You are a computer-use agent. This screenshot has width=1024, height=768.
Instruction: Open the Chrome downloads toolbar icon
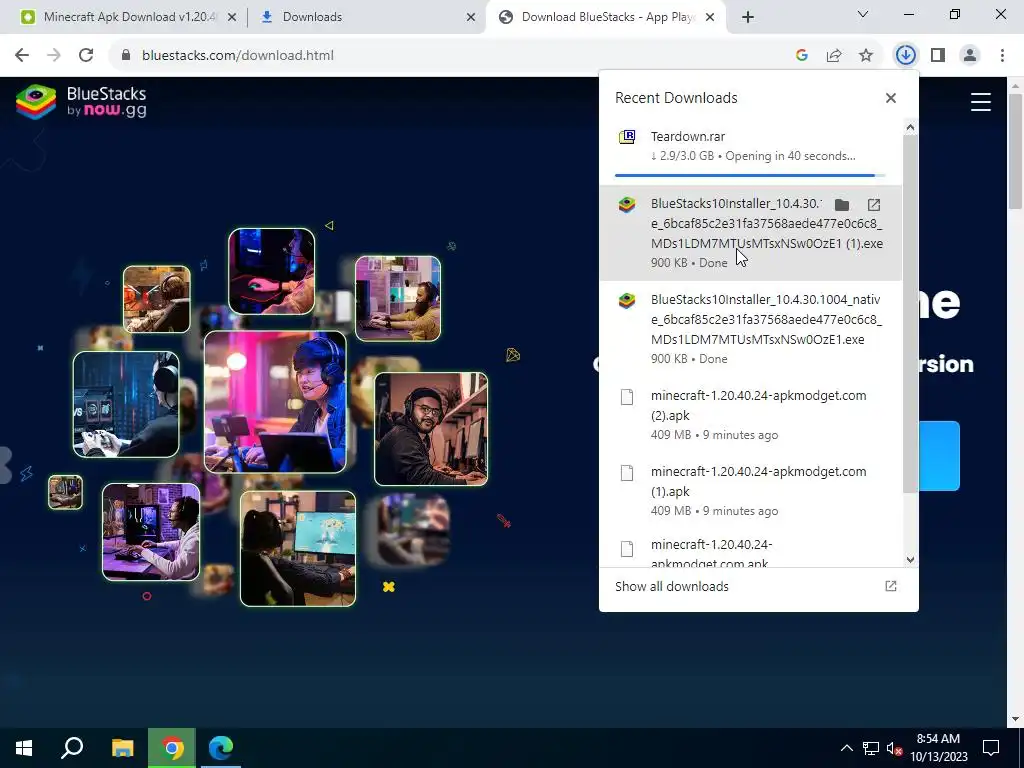(905, 55)
